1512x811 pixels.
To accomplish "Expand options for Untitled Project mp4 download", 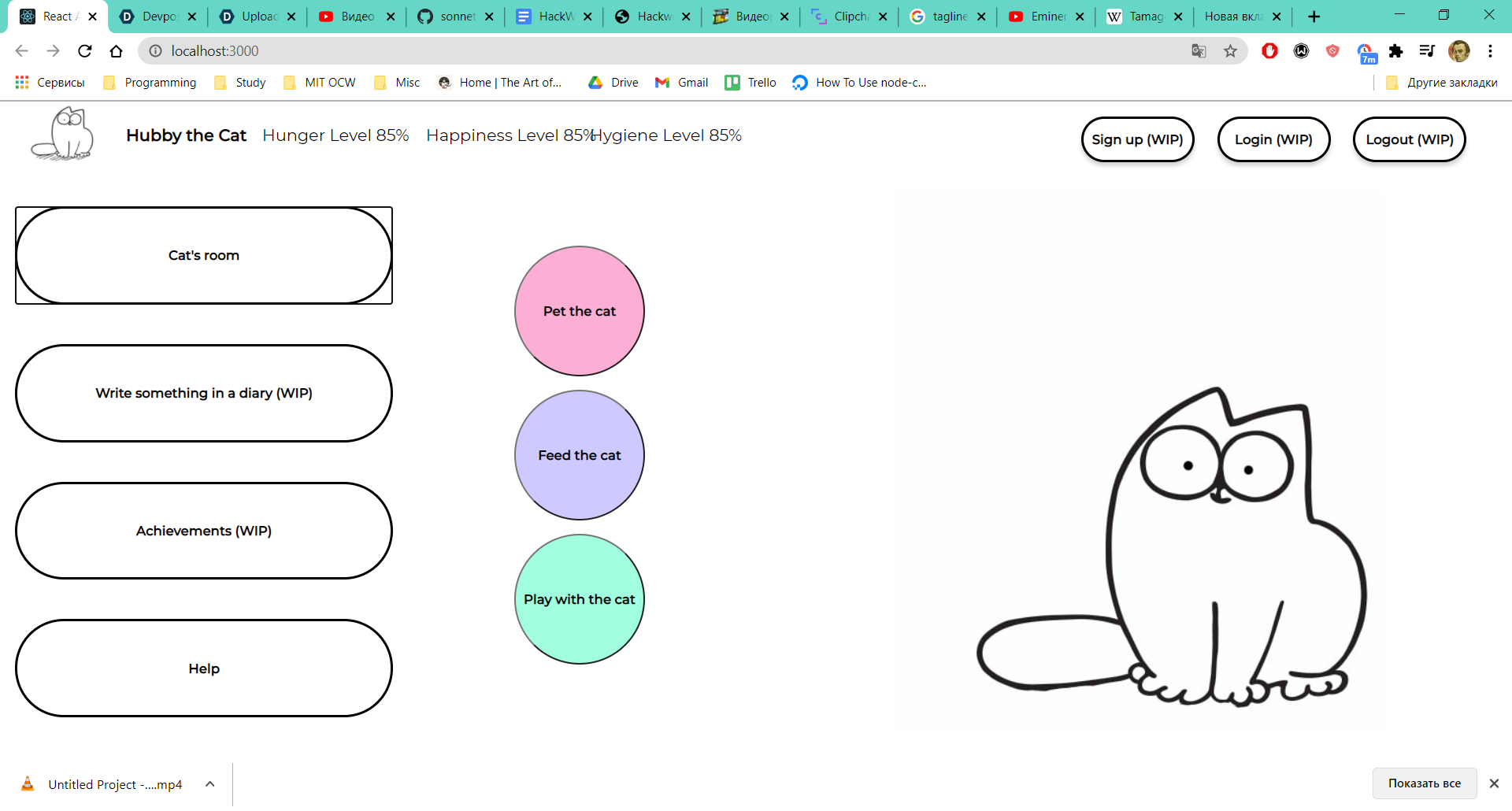I will point(209,784).
